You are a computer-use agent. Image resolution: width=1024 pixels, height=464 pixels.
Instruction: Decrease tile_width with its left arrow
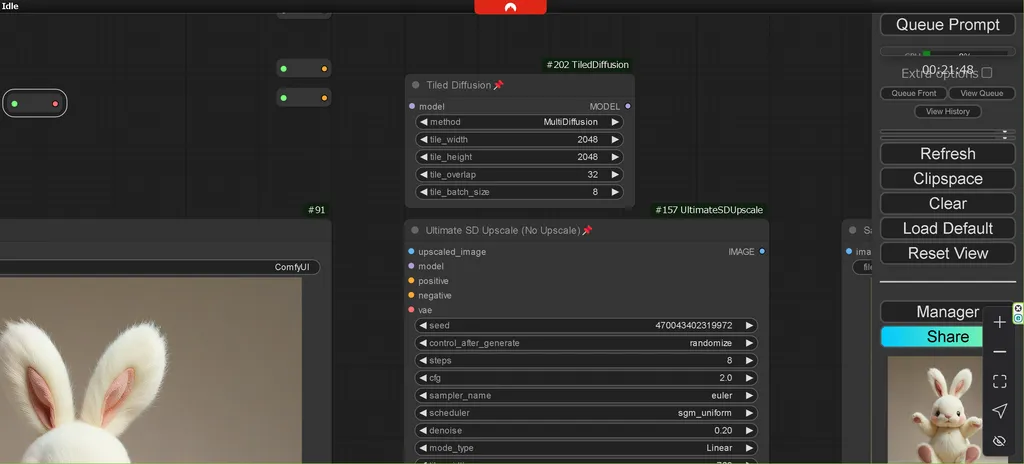coord(423,139)
